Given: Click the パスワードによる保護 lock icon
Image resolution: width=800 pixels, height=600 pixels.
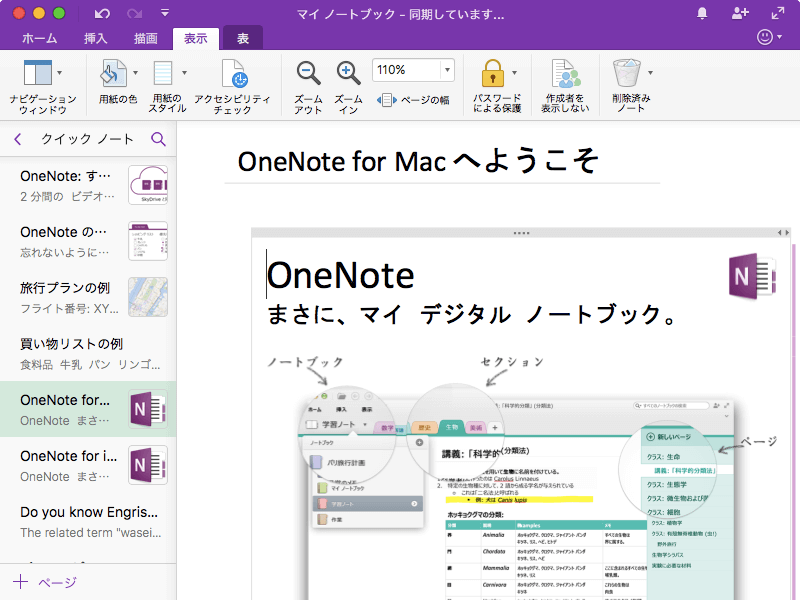Looking at the screenshot, I should tap(492, 73).
